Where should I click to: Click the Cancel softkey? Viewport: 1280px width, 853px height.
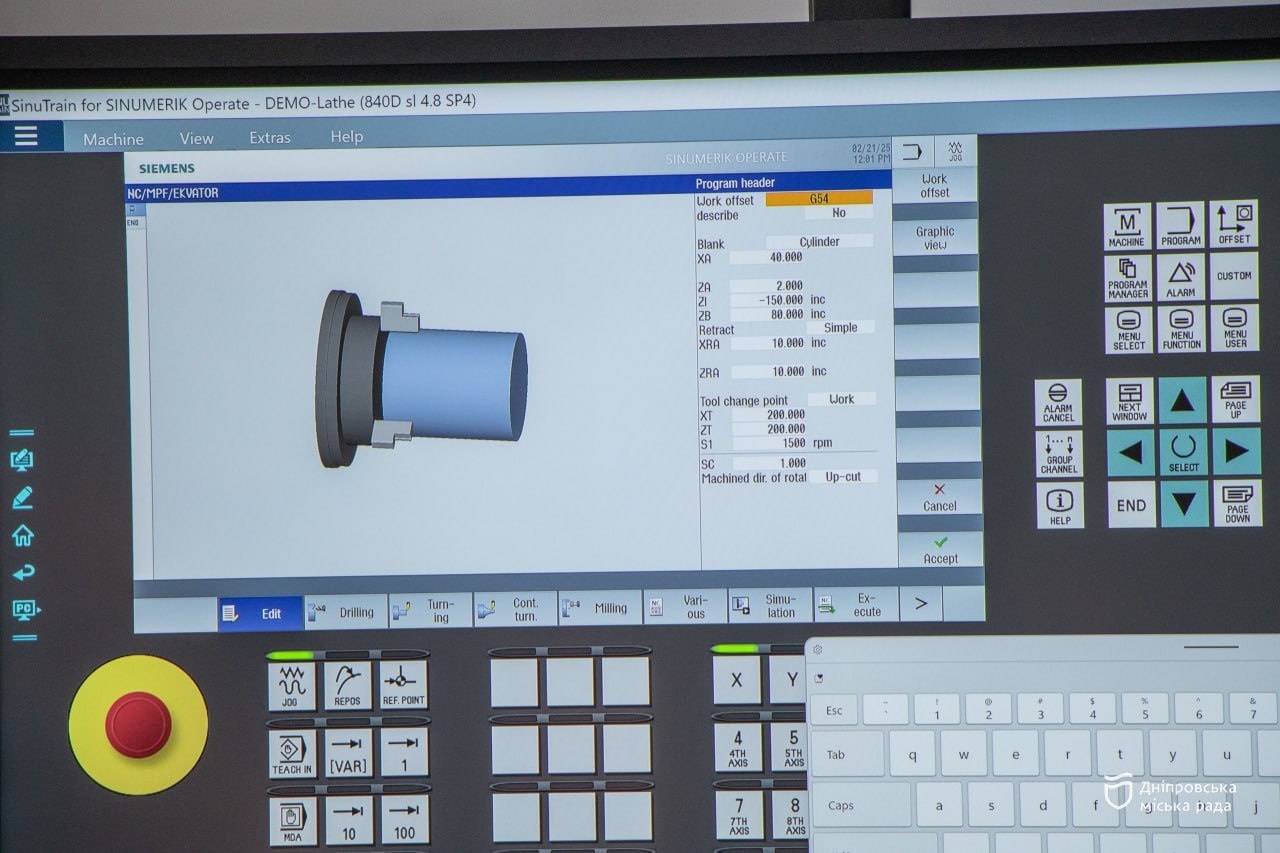939,497
